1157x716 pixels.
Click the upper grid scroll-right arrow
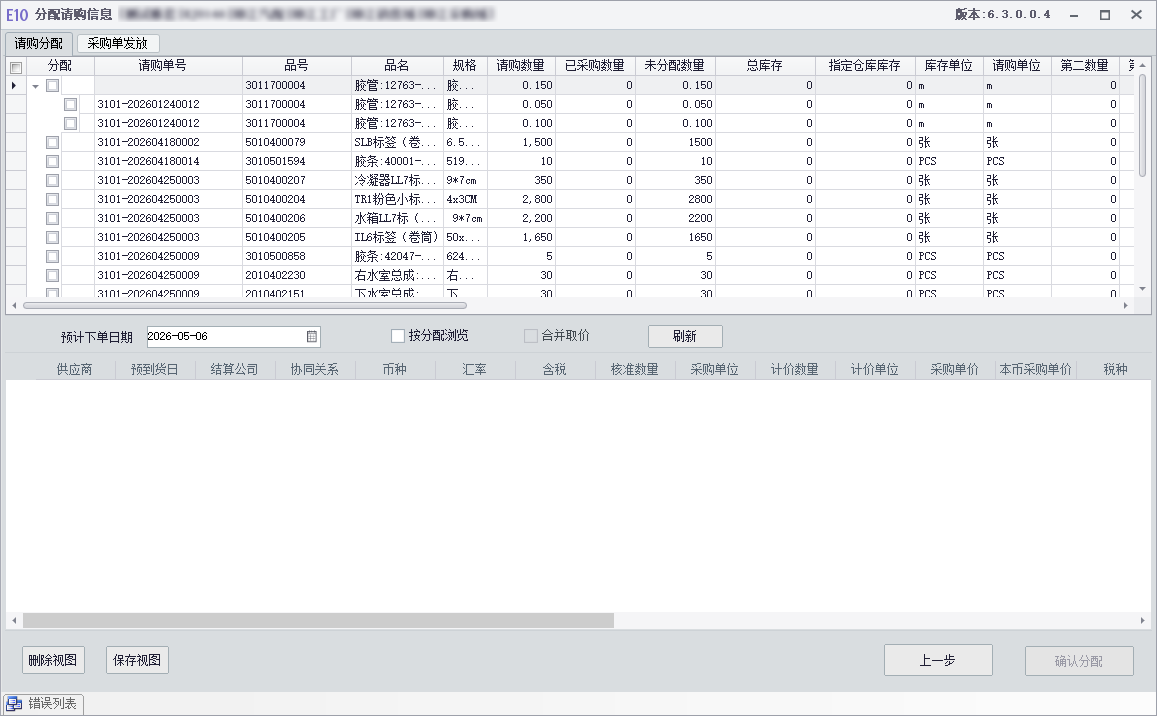coord(1126,306)
